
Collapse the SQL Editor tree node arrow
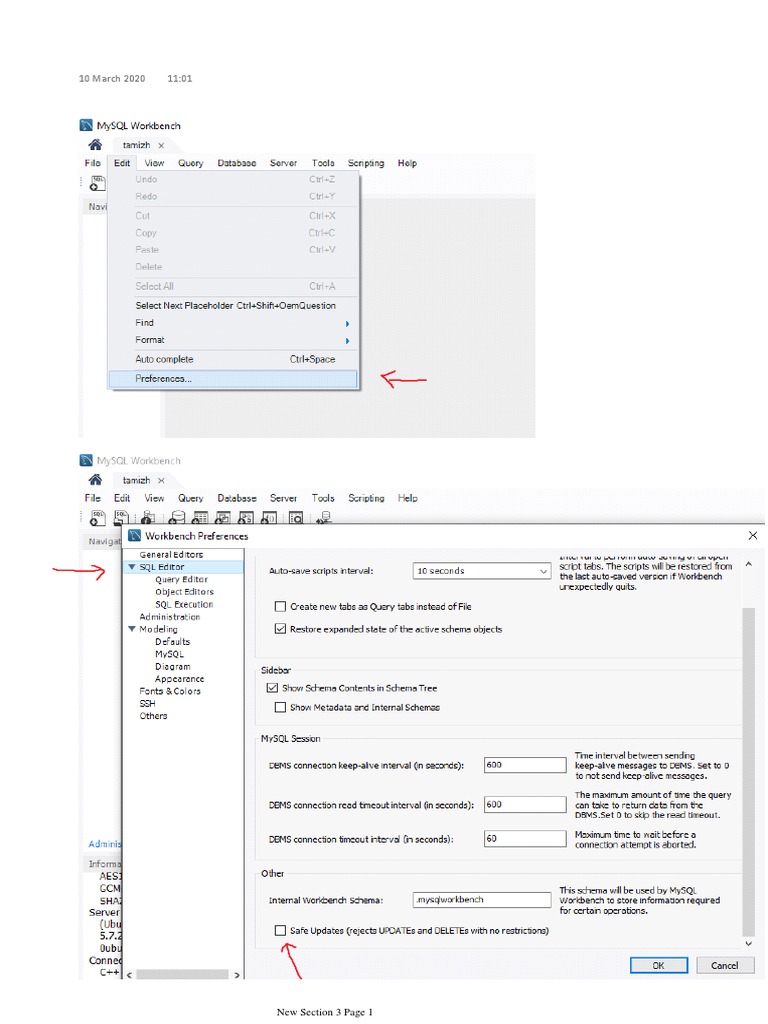[x=132, y=567]
